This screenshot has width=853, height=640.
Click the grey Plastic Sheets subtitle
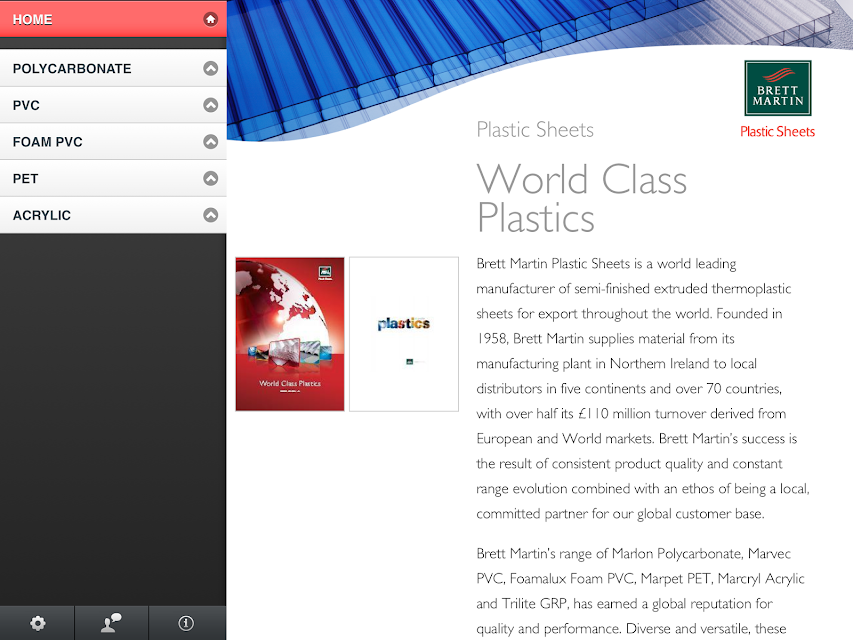[535, 130]
